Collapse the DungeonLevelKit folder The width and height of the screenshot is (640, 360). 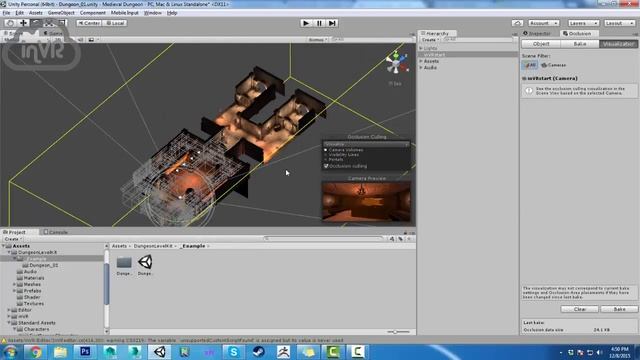click(9, 253)
